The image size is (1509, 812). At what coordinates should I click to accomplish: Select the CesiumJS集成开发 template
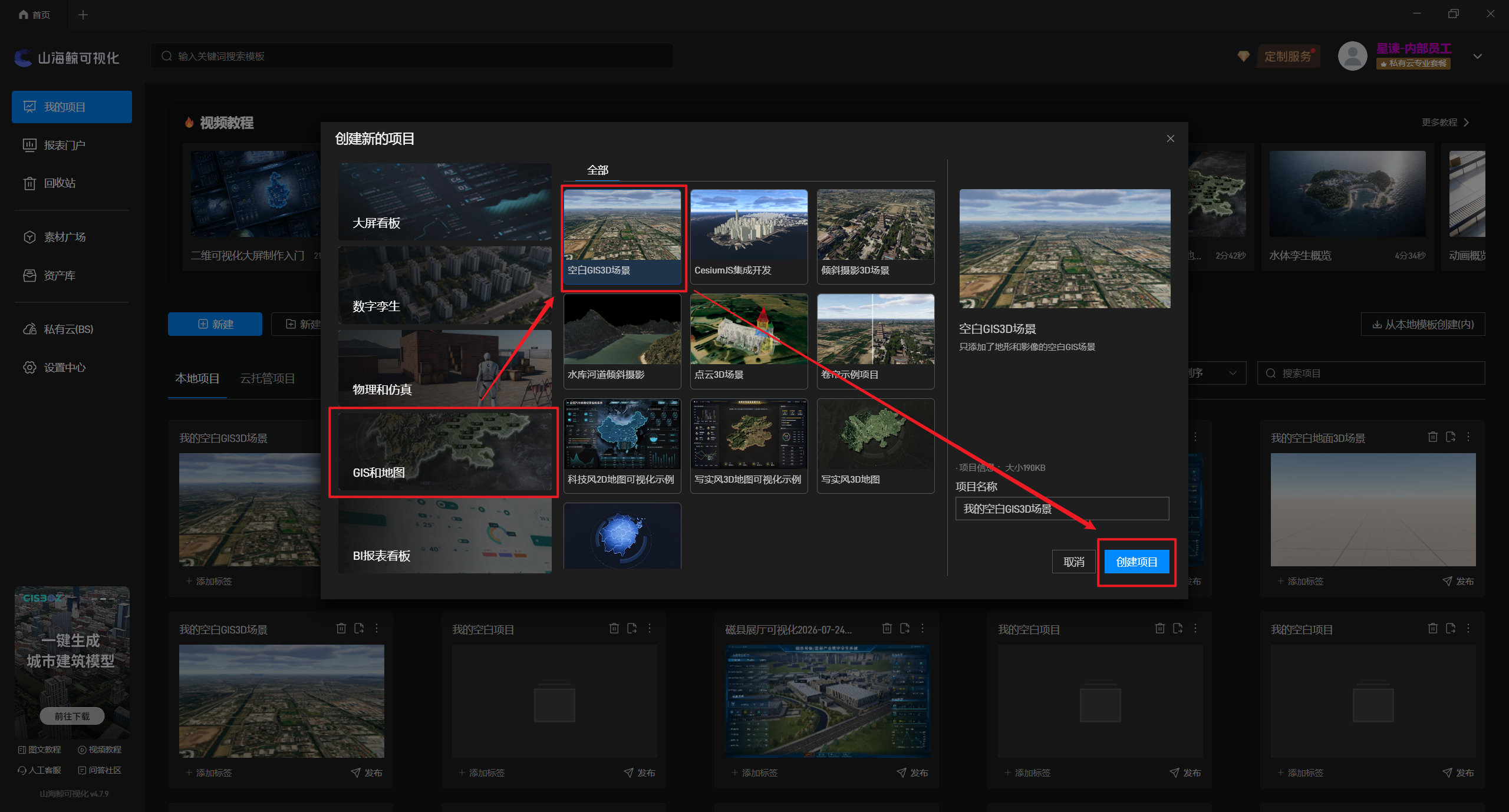coord(749,236)
